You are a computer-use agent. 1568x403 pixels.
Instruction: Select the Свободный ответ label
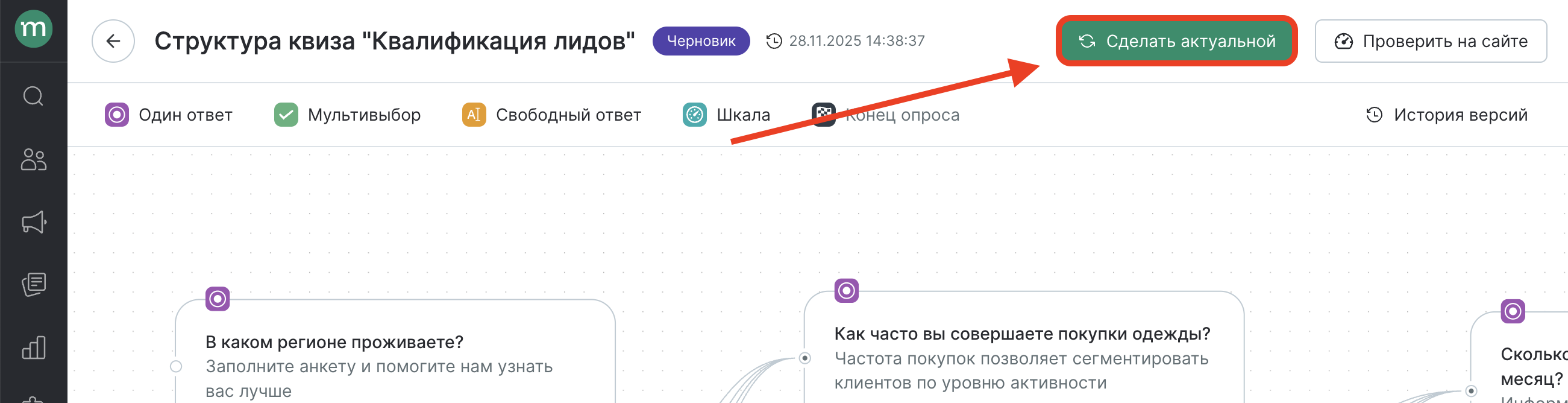pos(568,115)
